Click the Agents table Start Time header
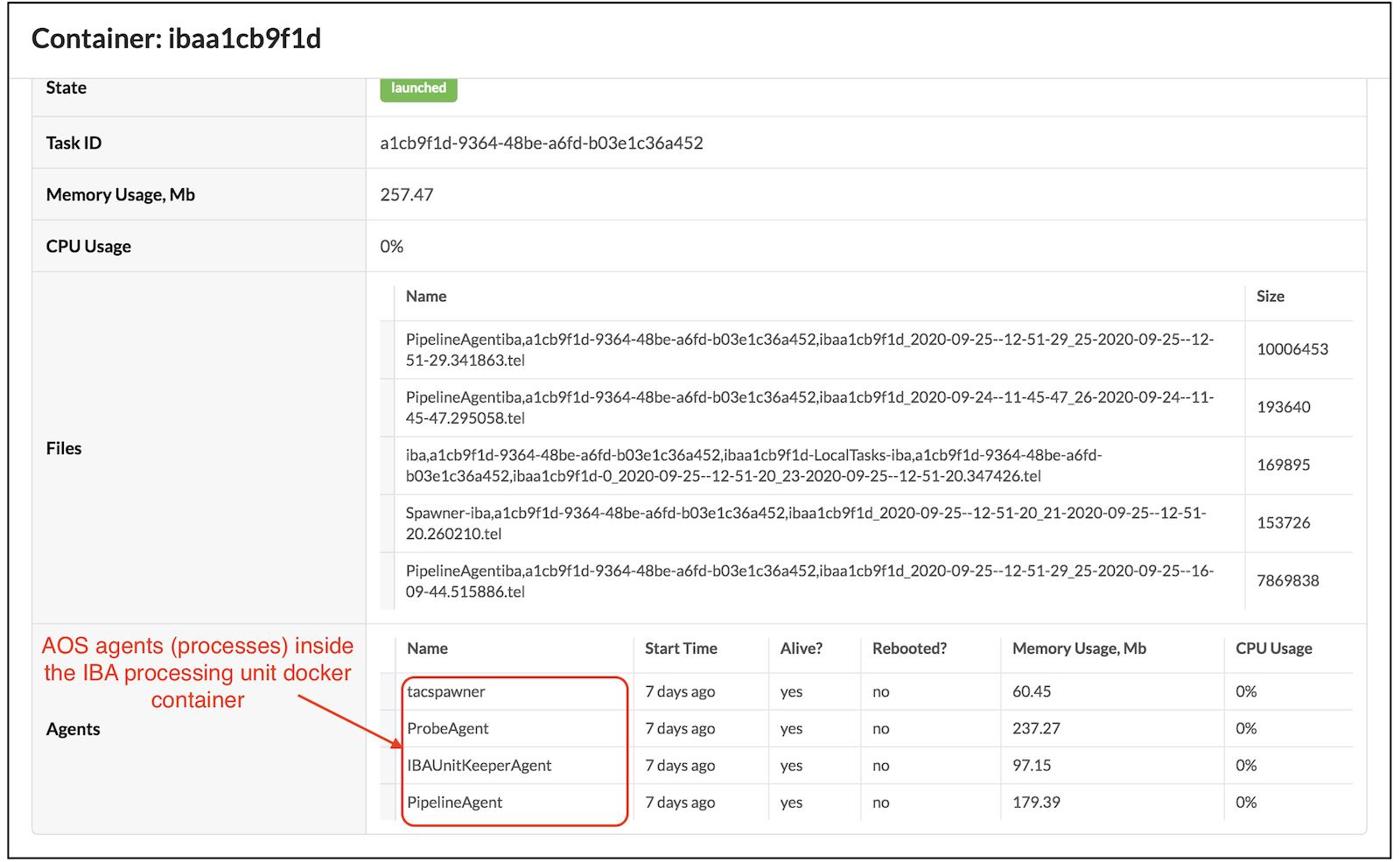 tap(681, 648)
